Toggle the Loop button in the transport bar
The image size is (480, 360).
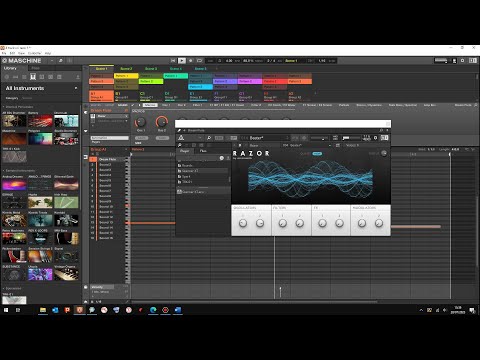click(x=199, y=60)
